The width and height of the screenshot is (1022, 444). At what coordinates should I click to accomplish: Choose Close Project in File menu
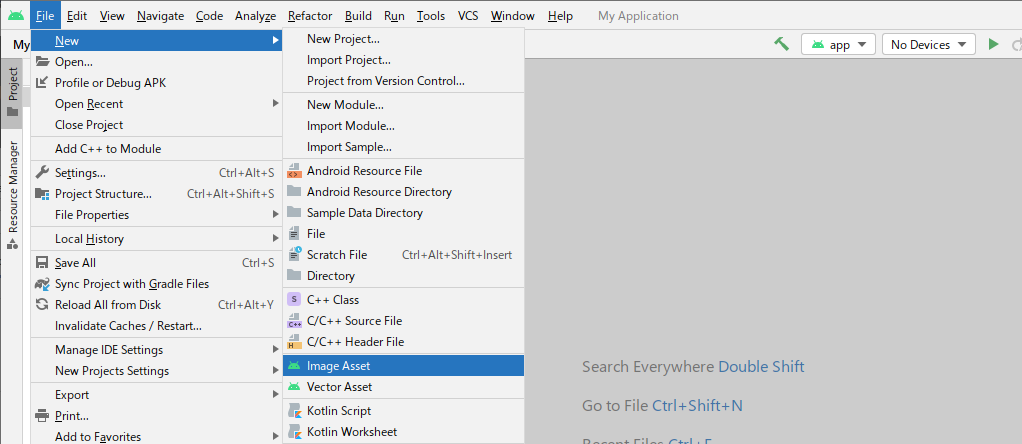coord(156,125)
